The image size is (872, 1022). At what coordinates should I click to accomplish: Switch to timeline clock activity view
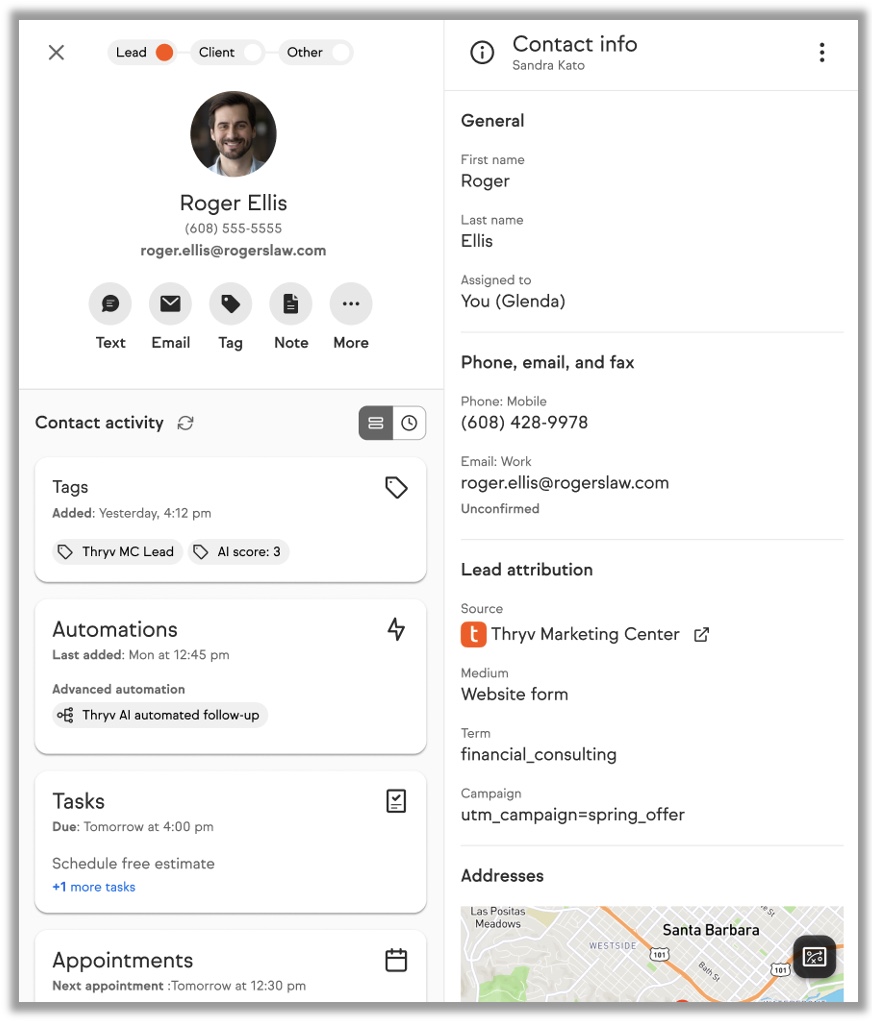click(409, 423)
